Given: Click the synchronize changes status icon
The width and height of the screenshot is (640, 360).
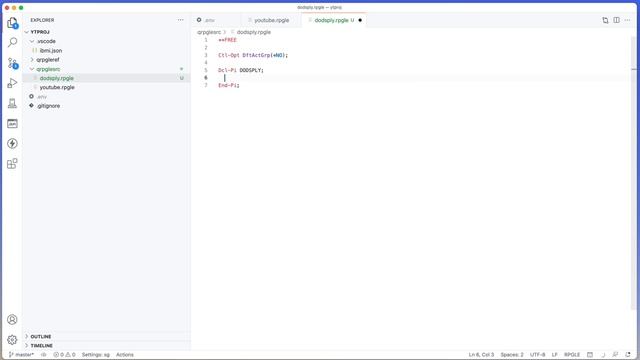Looking at the screenshot, I should pos(44,355).
